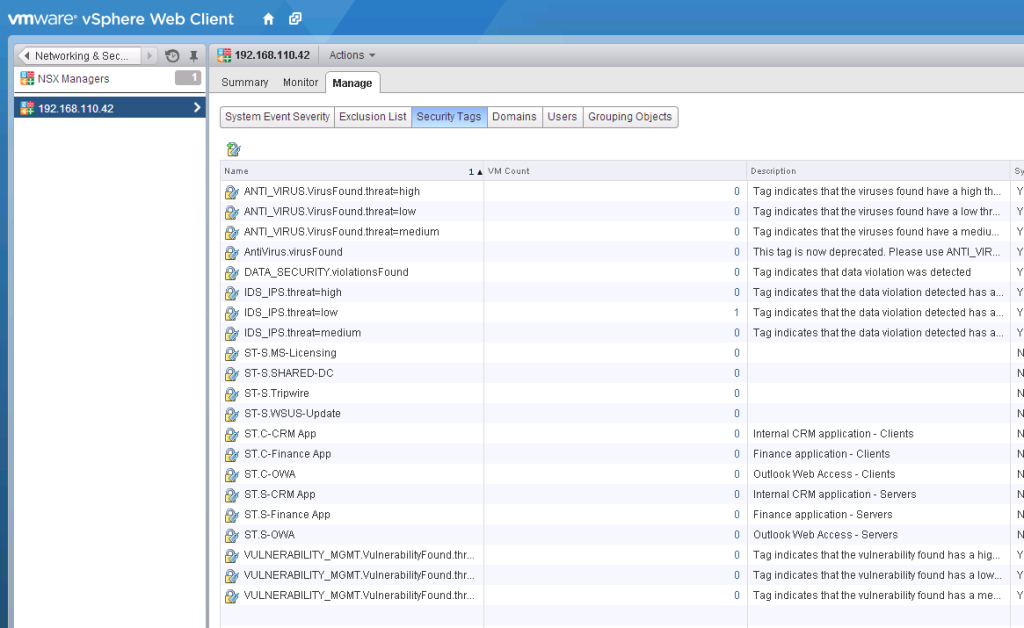Screen dimensions: 1024x628
Task: Click the New Security Tag icon
Action: (x=233, y=149)
